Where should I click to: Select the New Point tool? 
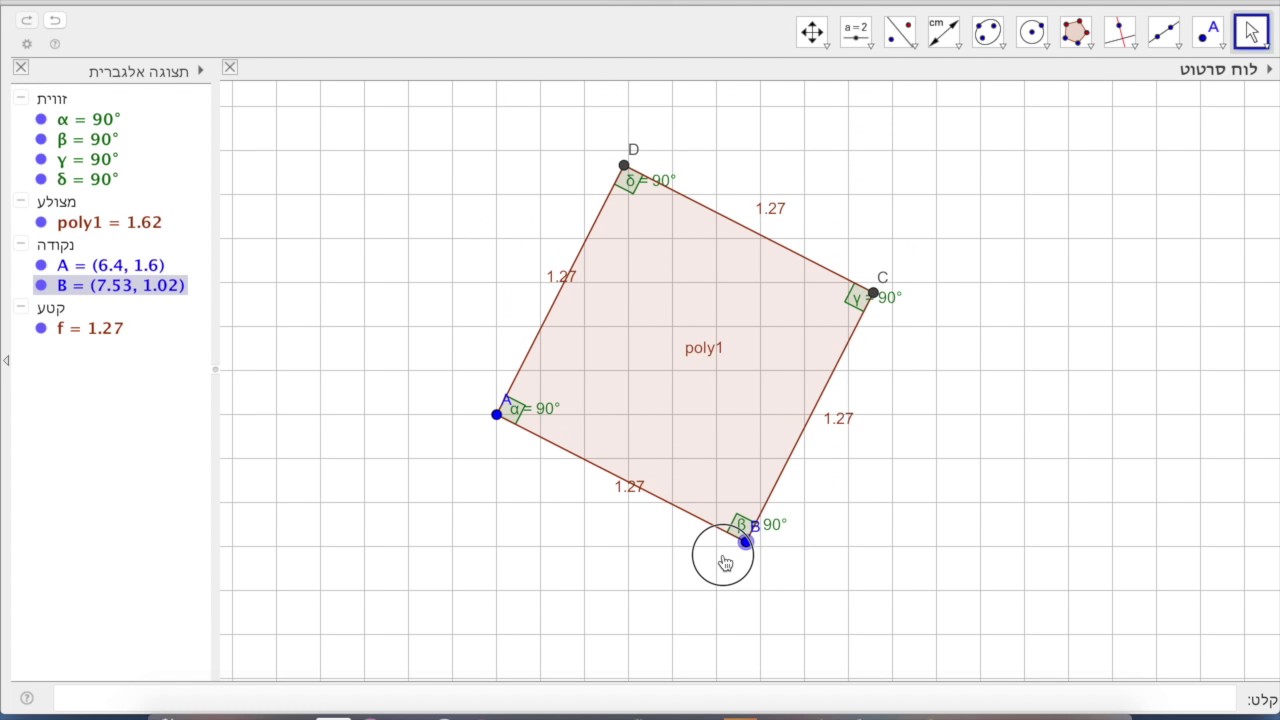pyautogui.click(x=1208, y=32)
